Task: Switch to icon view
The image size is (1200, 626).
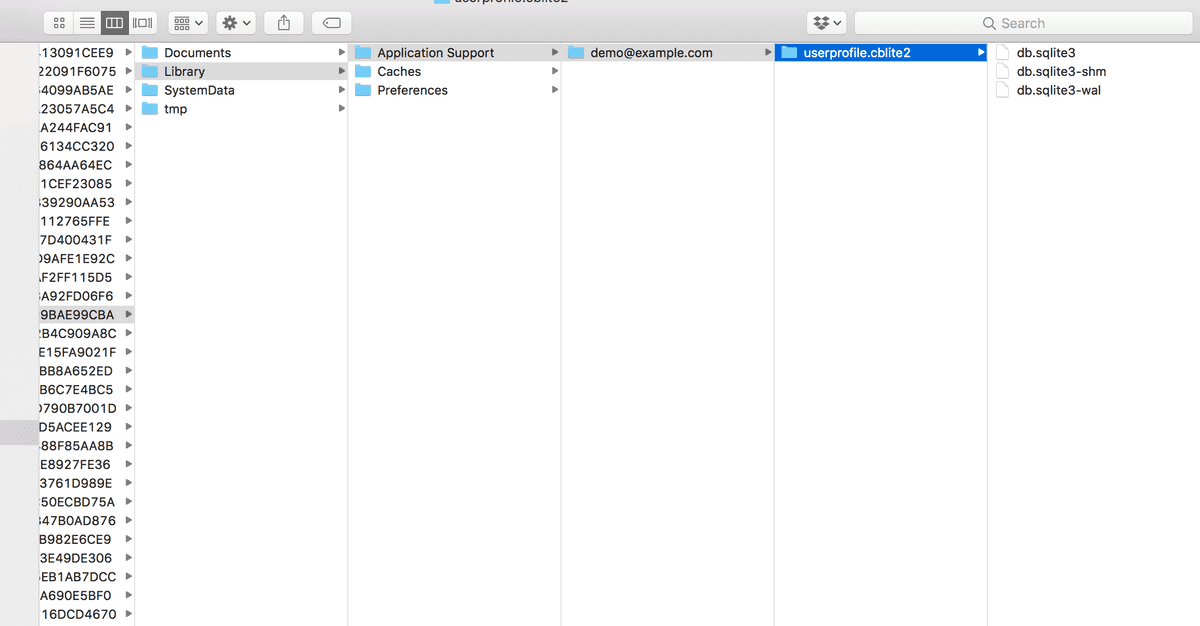Action: click(59, 22)
